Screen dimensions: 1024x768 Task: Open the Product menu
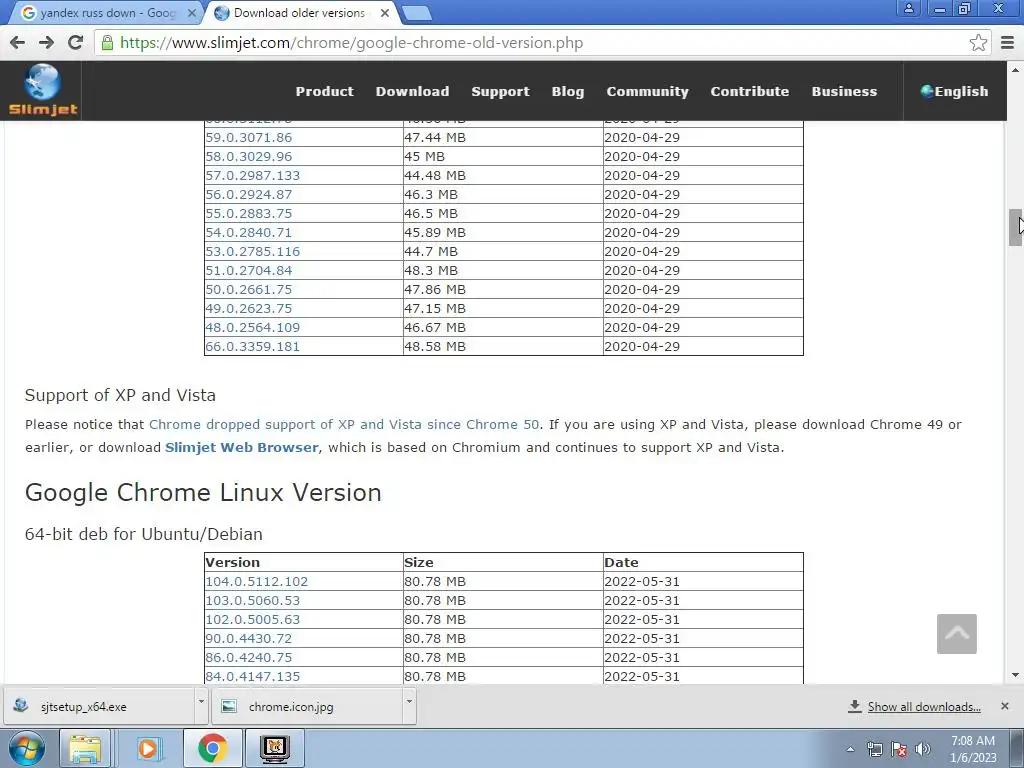[325, 91]
